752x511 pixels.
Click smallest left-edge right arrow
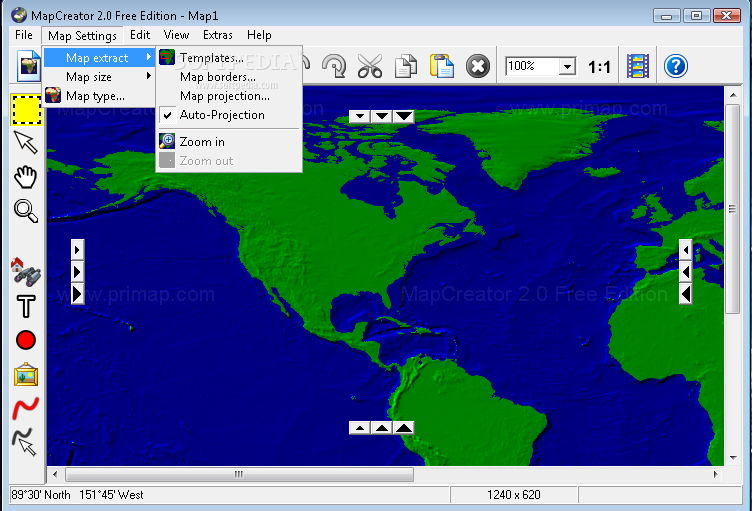(77, 250)
